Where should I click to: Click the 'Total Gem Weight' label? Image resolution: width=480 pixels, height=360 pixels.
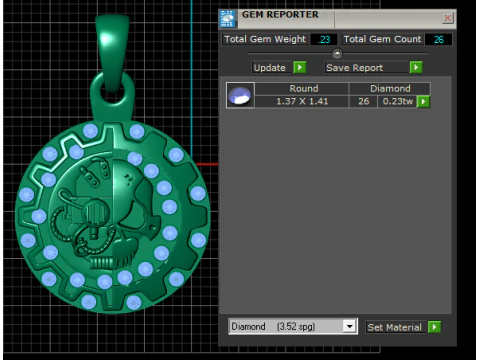pyautogui.click(x=265, y=39)
